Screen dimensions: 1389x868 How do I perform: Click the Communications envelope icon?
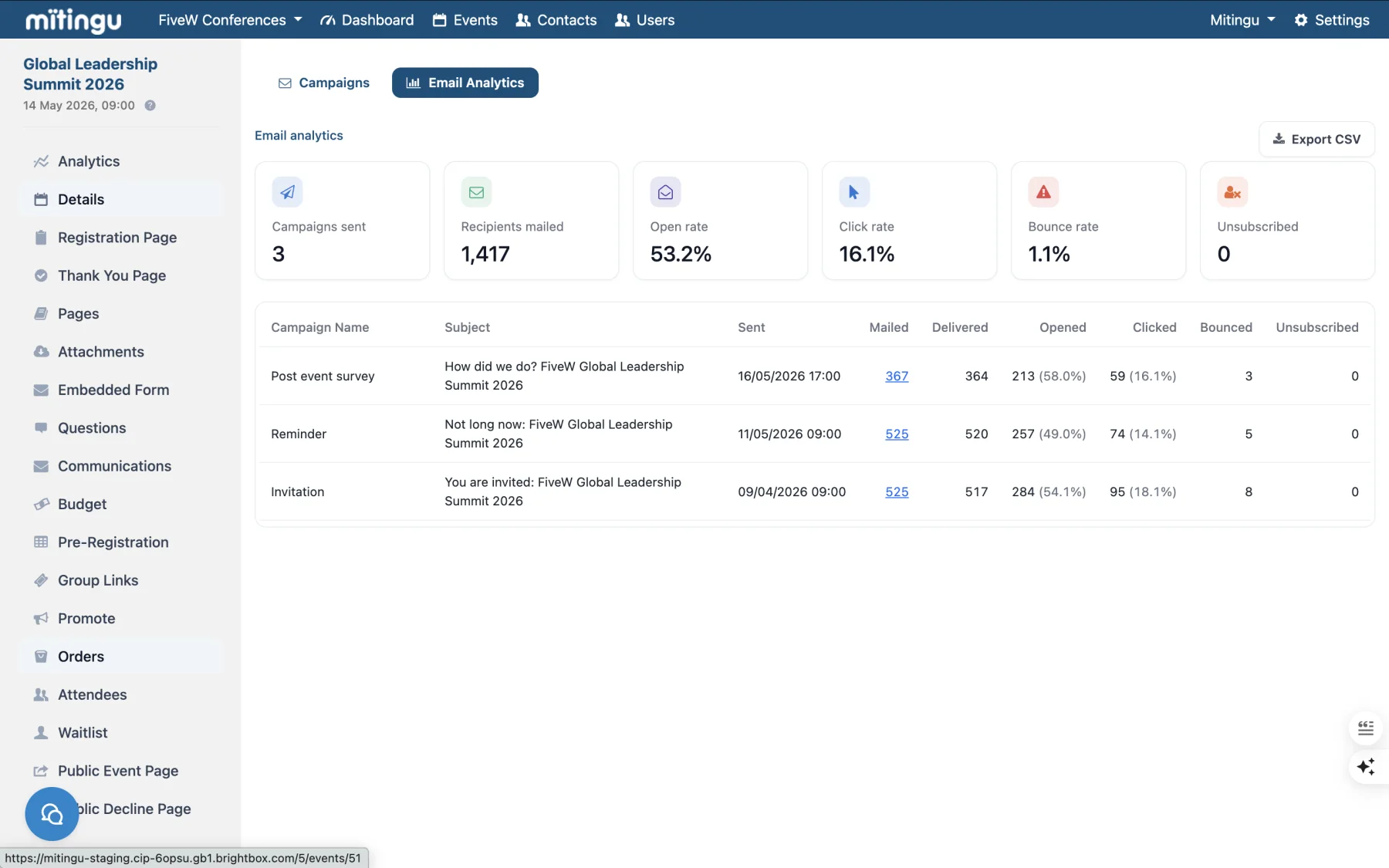pyautogui.click(x=41, y=466)
